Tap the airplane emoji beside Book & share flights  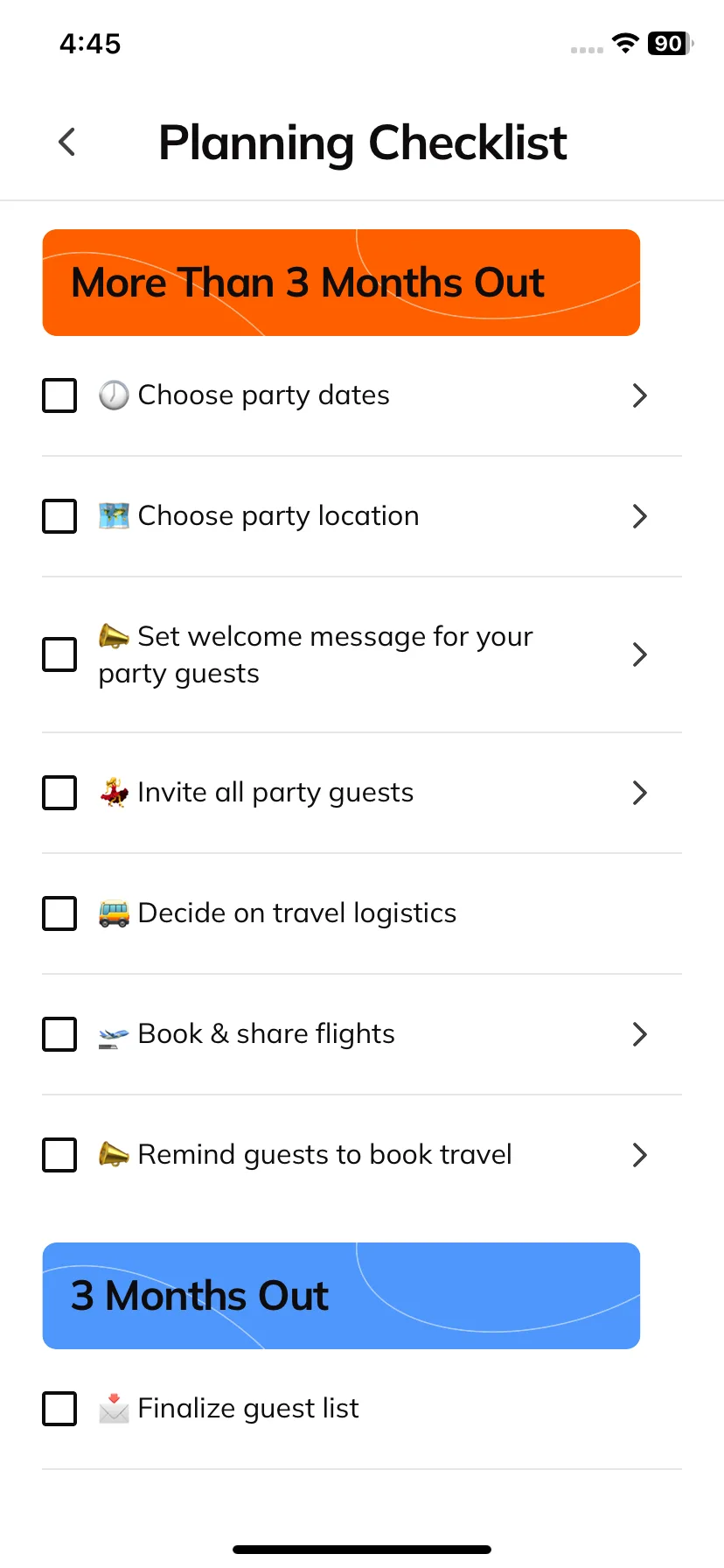(114, 1035)
